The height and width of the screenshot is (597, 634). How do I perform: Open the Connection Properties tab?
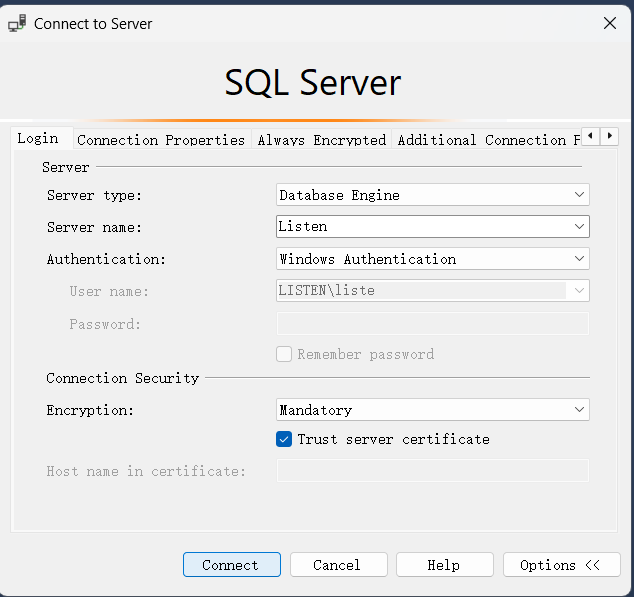161,140
